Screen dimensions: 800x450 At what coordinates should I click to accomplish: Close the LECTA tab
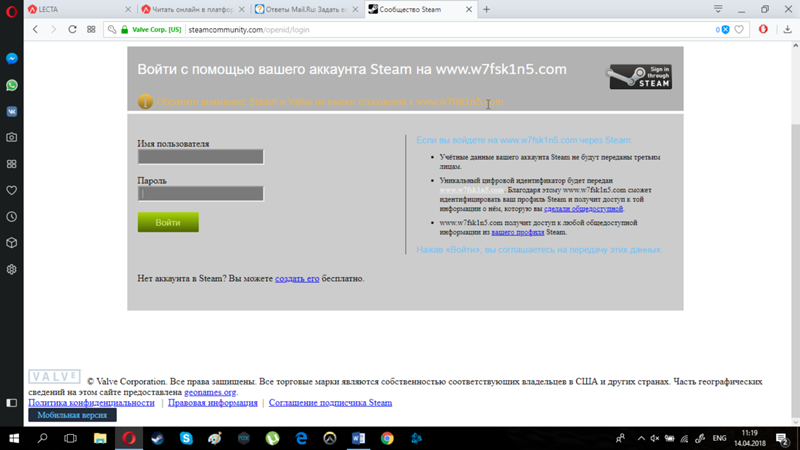pyautogui.click(x=128, y=9)
